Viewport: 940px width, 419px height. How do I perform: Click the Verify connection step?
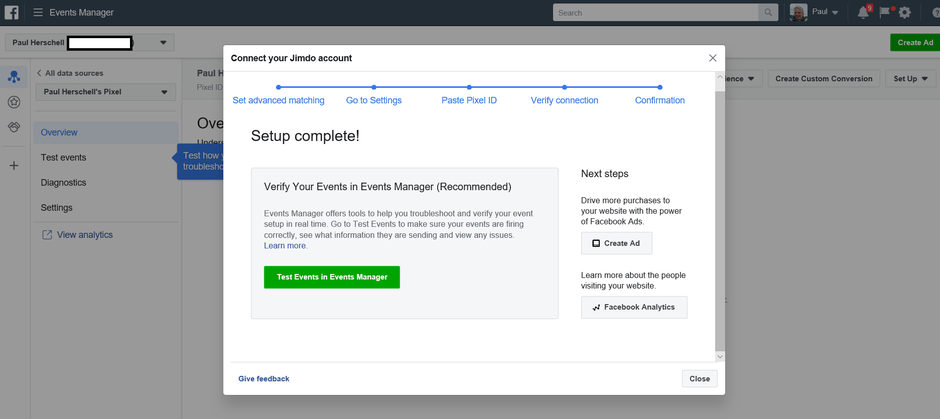pos(564,100)
